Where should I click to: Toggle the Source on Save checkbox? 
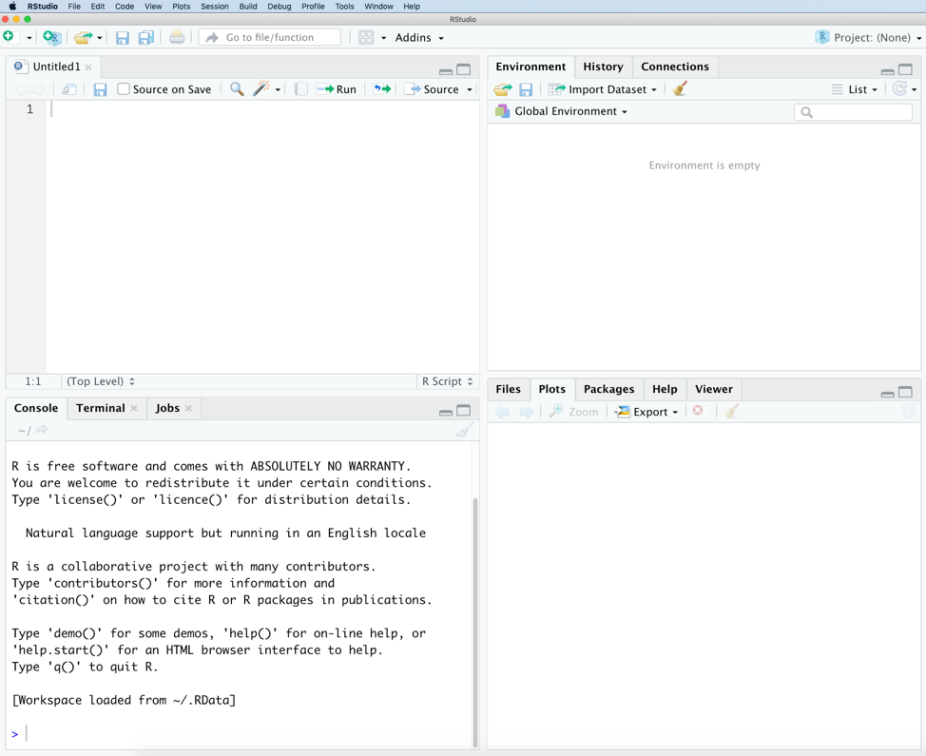(123, 89)
